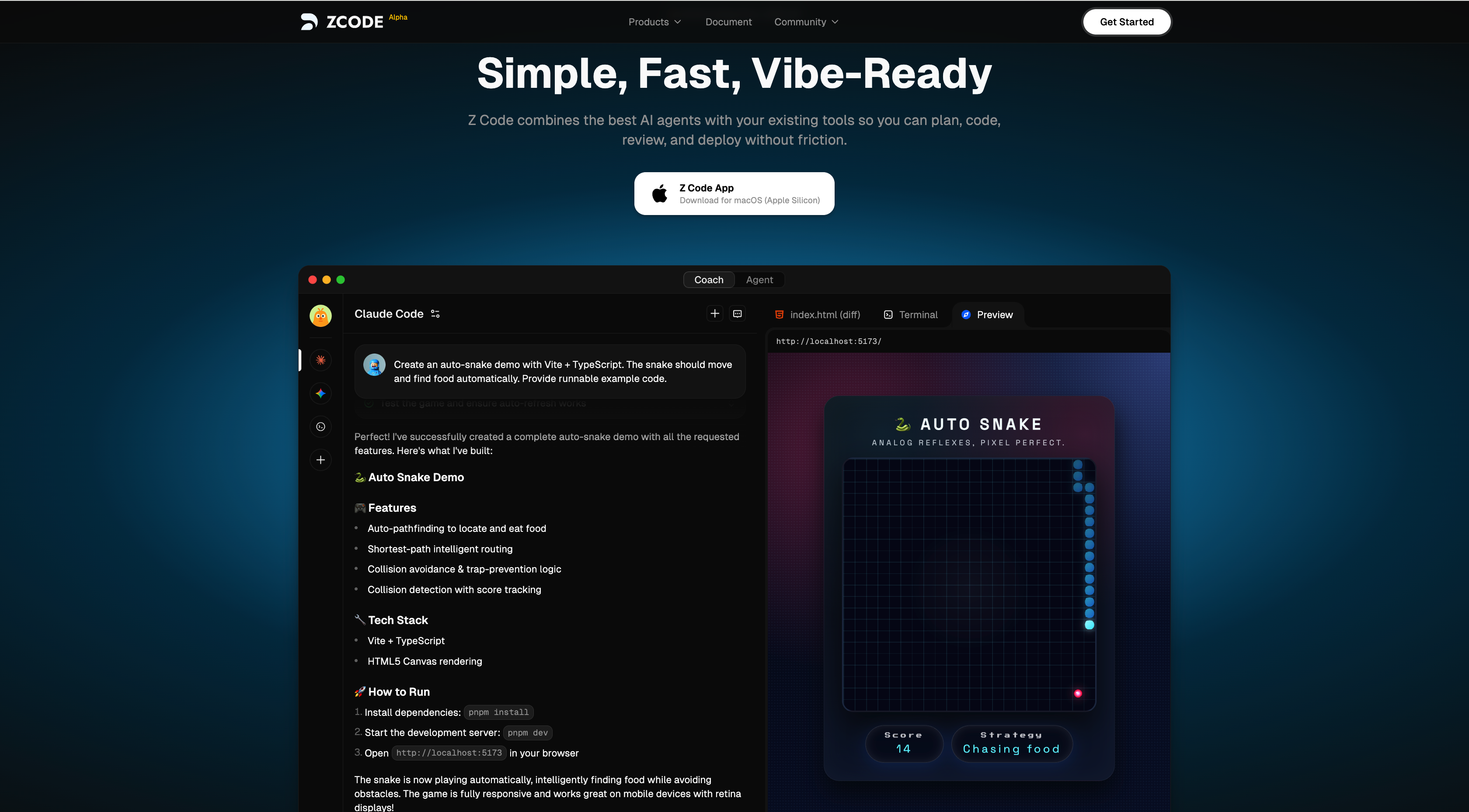Click the Claude avatar thumbnail in sidebar
Image resolution: width=1469 pixels, height=812 pixels.
(320, 316)
